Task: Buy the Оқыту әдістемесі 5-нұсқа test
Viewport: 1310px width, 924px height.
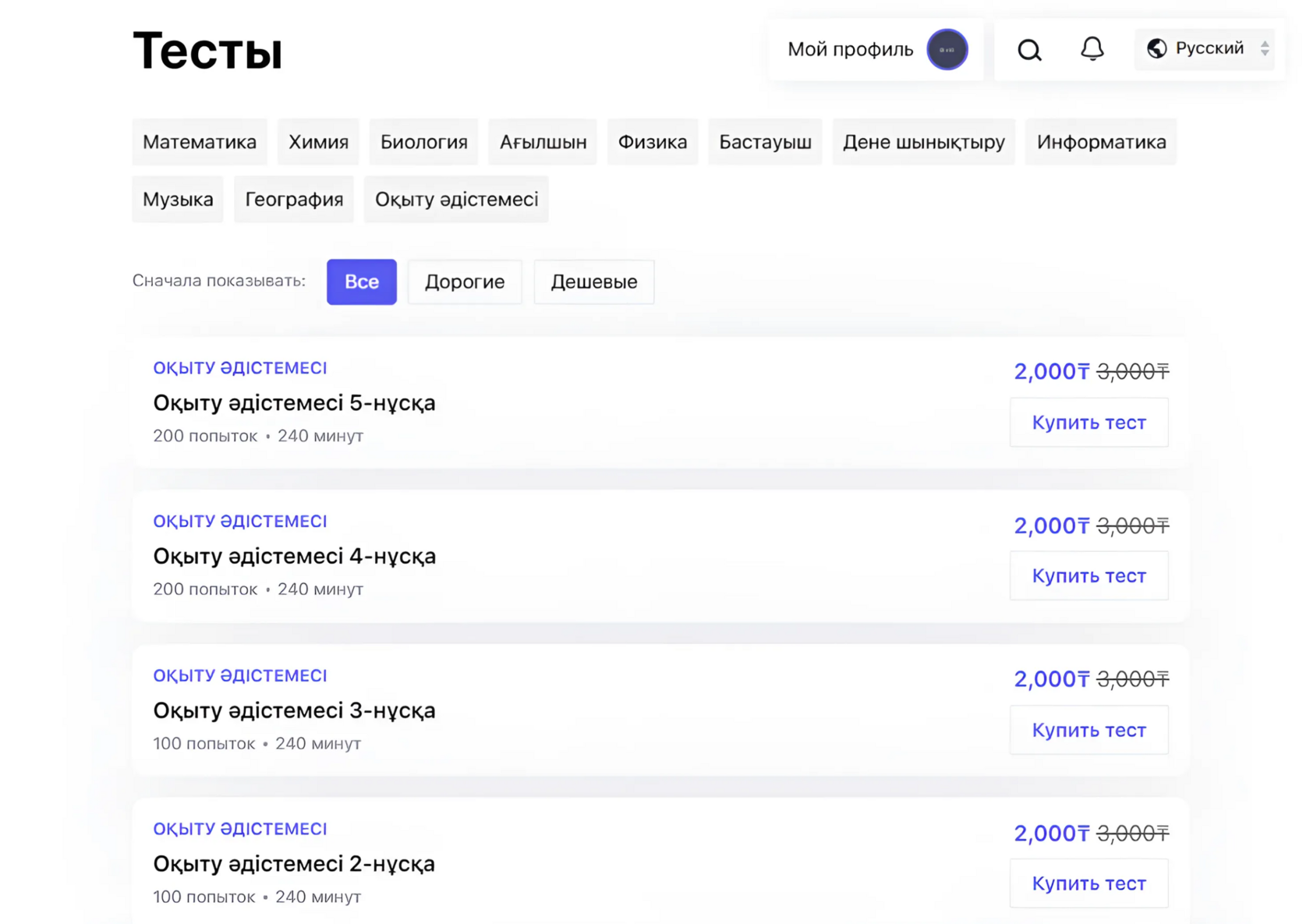Action: coord(1089,423)
